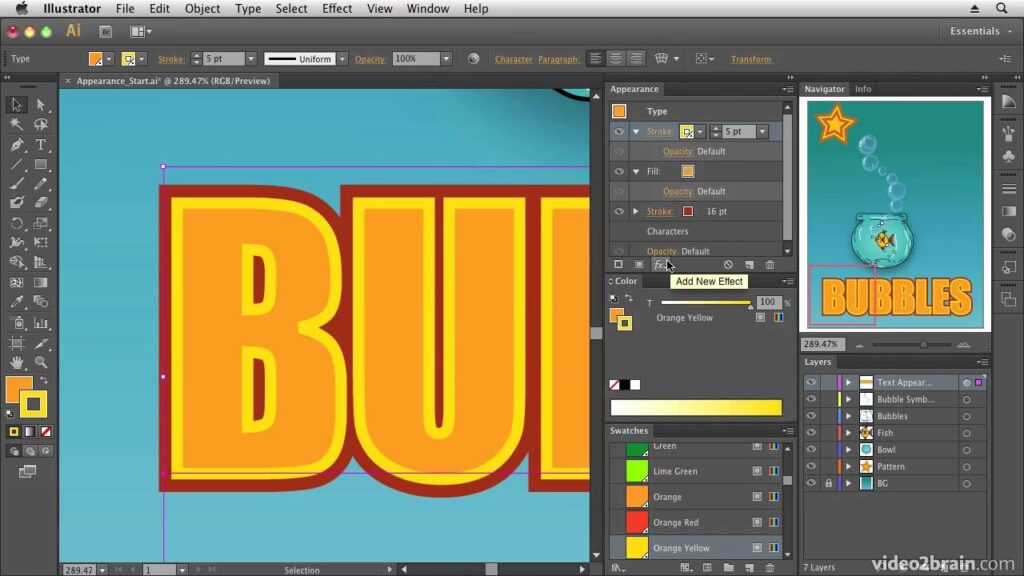This screenshot has width=1024, height=576.
Task: Click the Opacity 100% input field
Action: pos(414,59)
